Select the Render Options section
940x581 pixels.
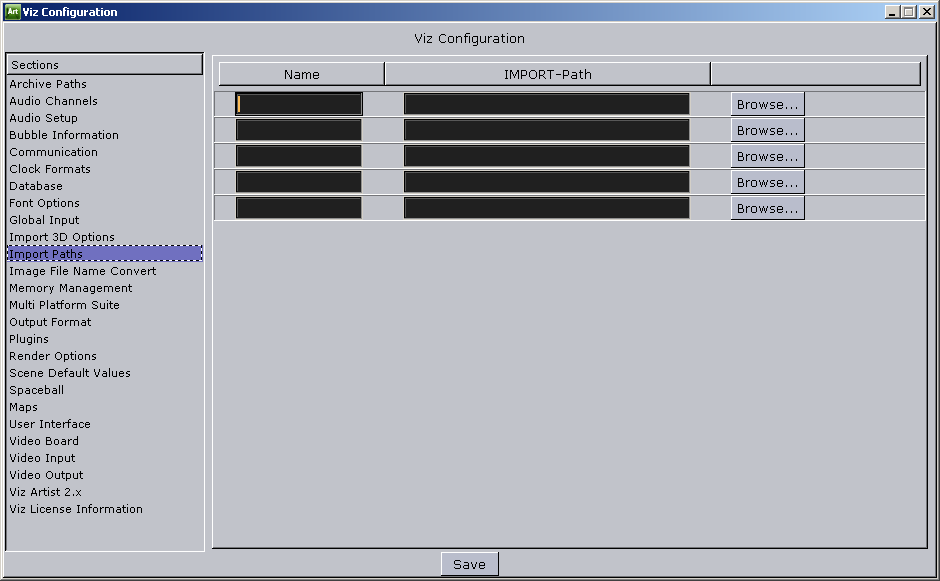coord(53,356)
